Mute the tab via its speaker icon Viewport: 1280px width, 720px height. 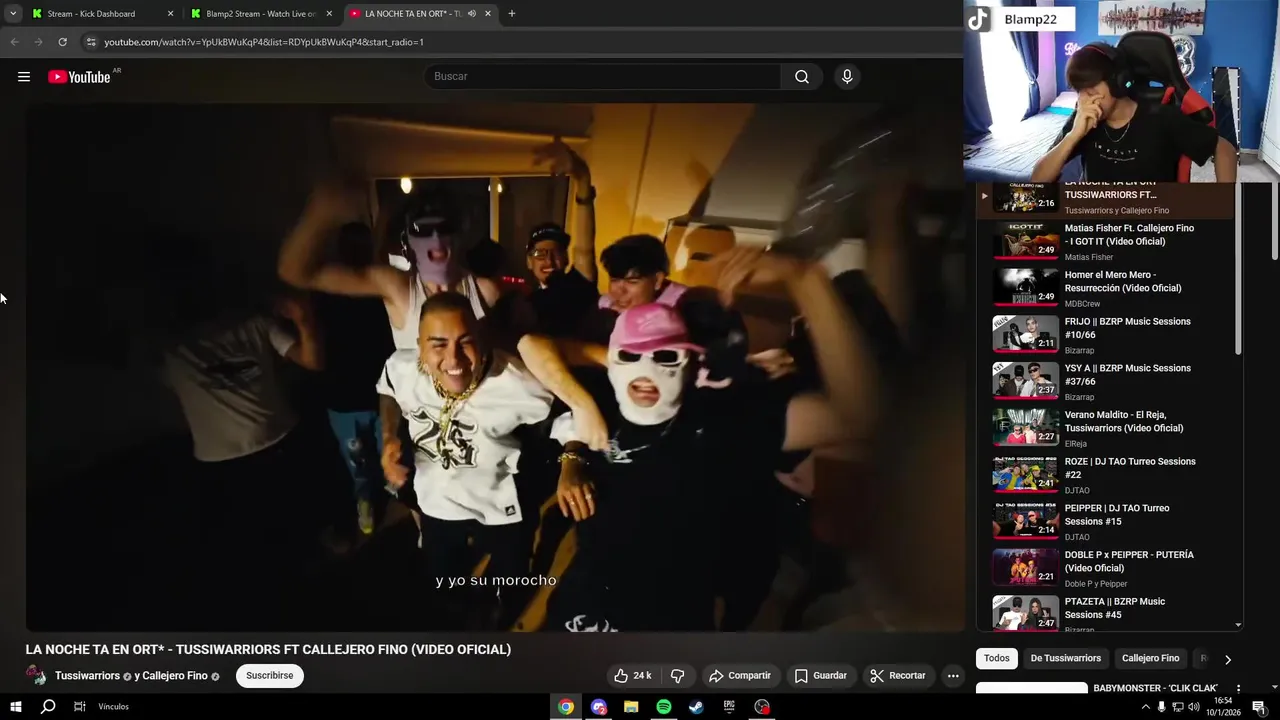(471, 14)
